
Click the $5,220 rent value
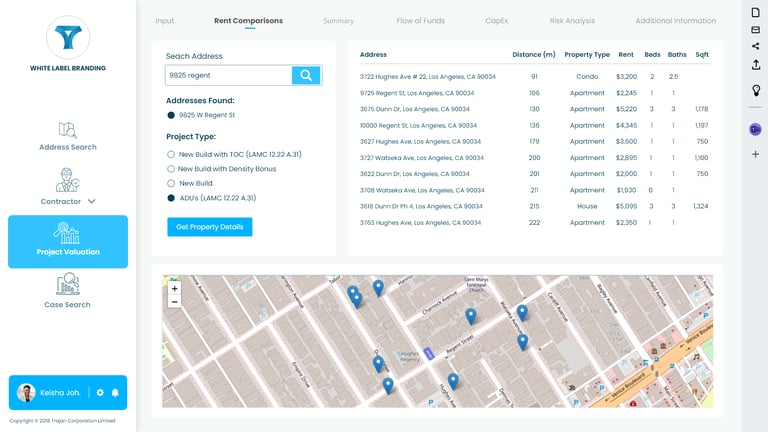point(626,109)
